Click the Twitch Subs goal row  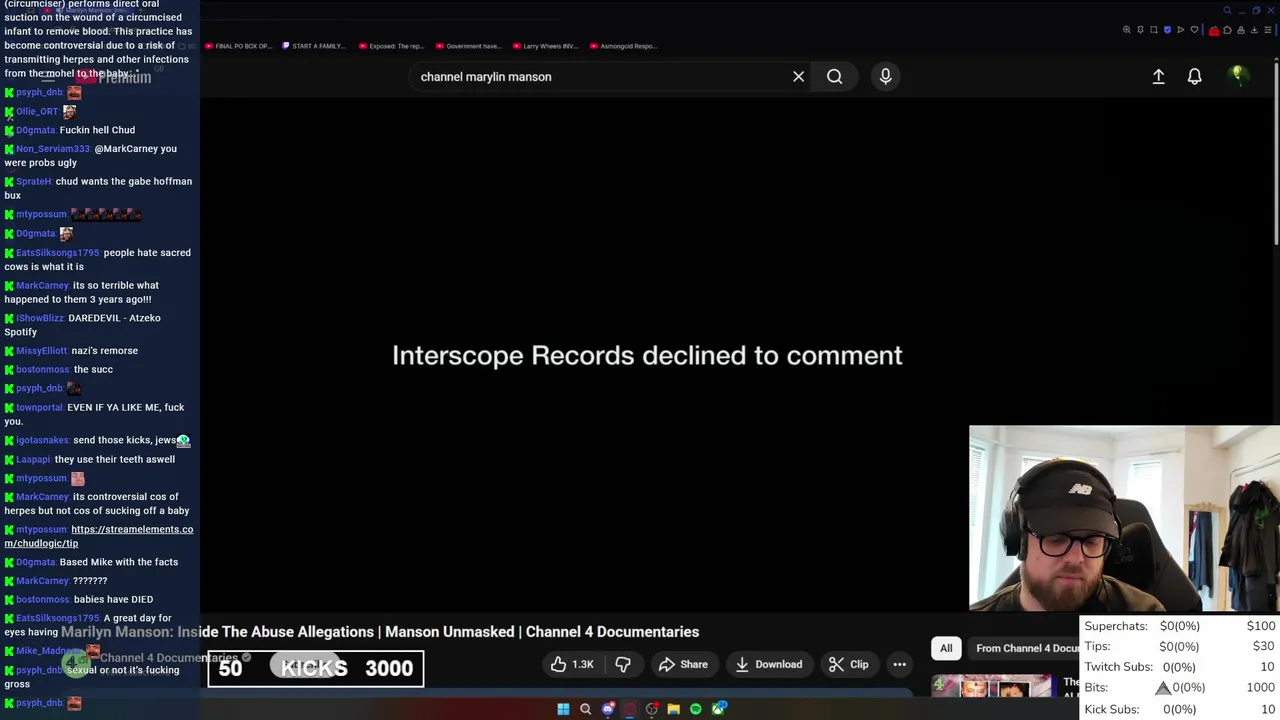click(1179, 667)
